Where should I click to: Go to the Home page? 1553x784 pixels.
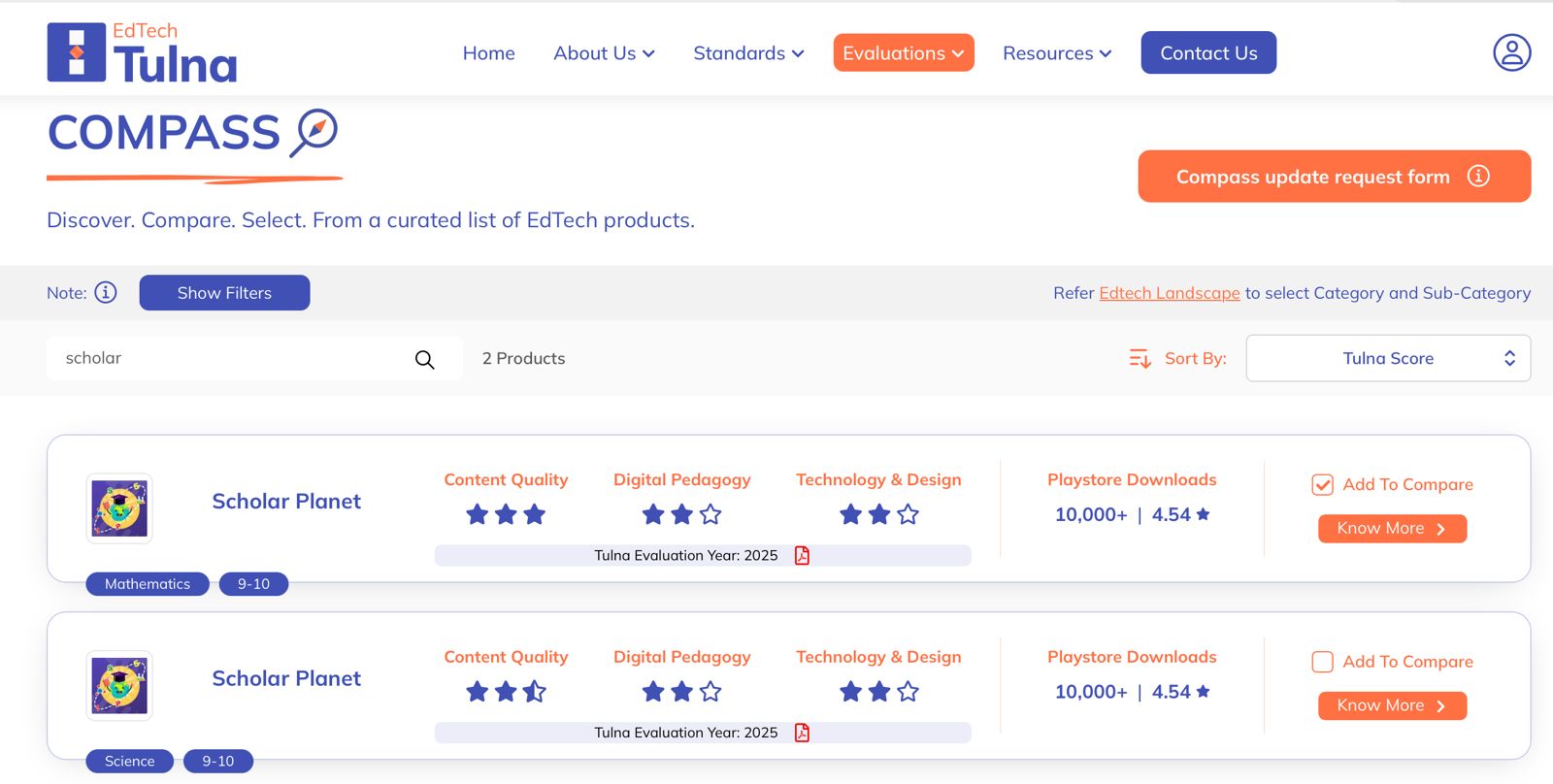point(488,53)
